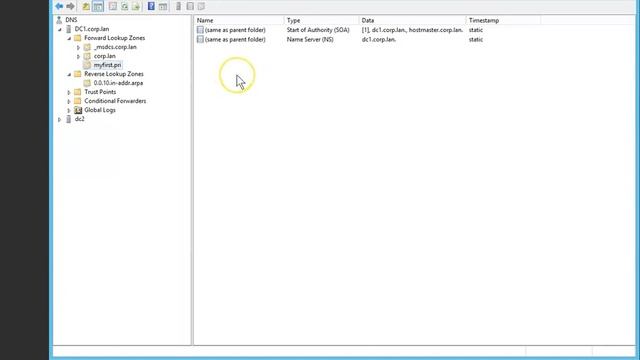The height and width of the screenshot is (360, 640).
Task: Click the New Record toolbar icon
Action: pyautogui.click(x=190, y=6)
